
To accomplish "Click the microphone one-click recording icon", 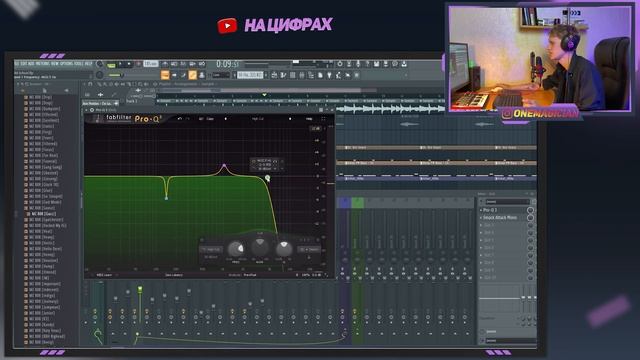I will tap(358, 64).
